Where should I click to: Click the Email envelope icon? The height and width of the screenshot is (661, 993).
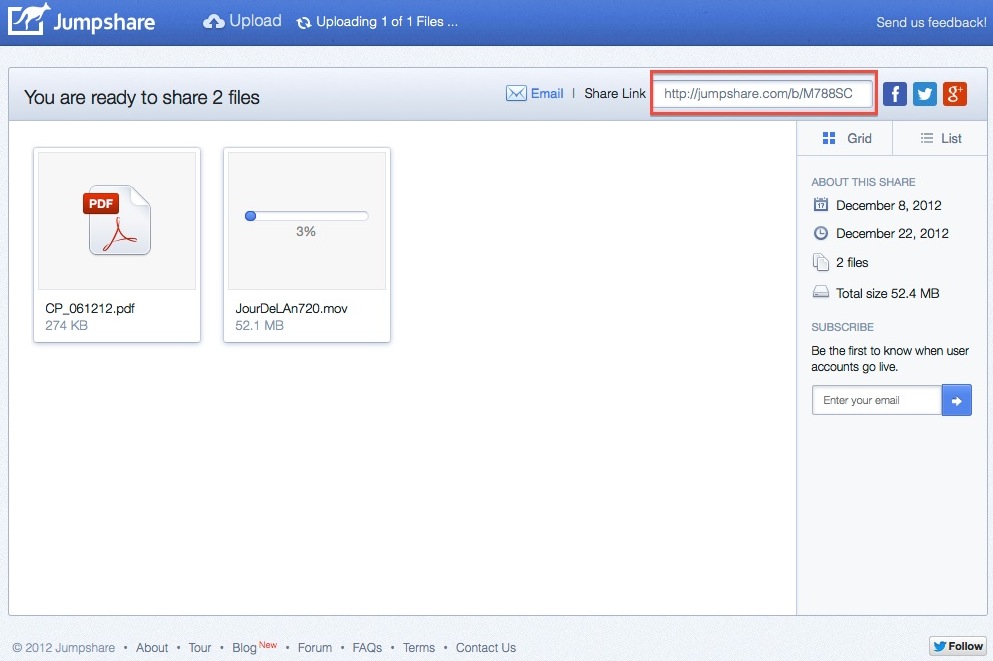516,94
